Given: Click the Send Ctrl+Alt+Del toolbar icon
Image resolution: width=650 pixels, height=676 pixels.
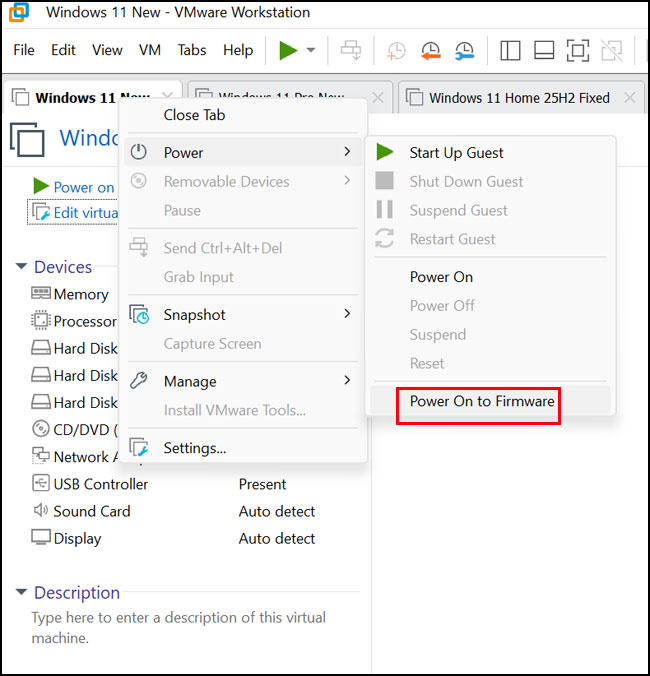Looking at the screenshot, I should click(351, 50).
